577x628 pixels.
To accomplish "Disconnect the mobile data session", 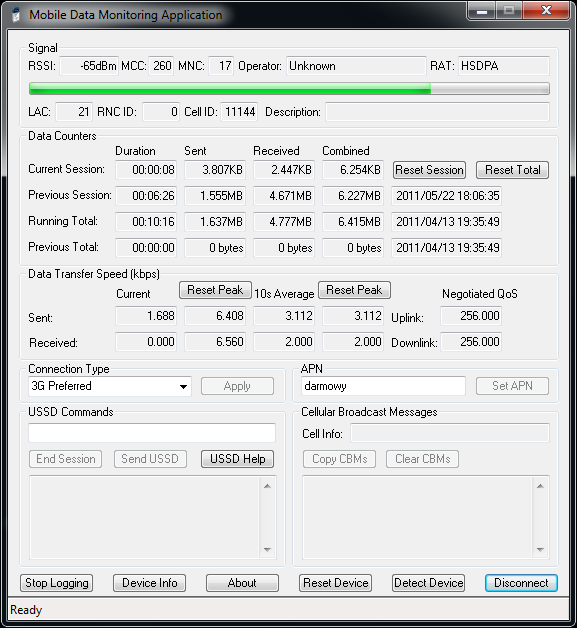I will point(521,583).
